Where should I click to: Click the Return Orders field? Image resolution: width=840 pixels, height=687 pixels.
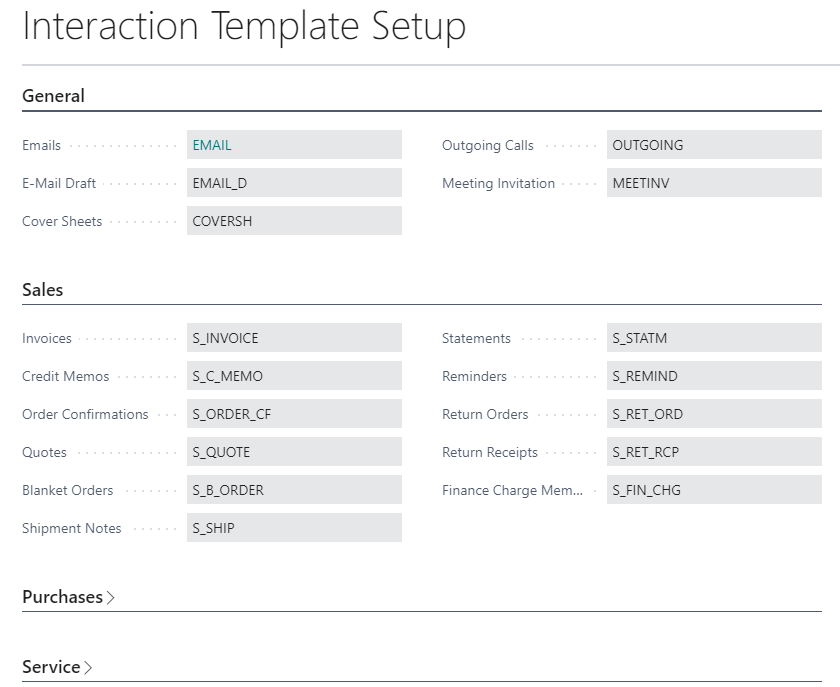pyautogui.click(x=714, y=414)
